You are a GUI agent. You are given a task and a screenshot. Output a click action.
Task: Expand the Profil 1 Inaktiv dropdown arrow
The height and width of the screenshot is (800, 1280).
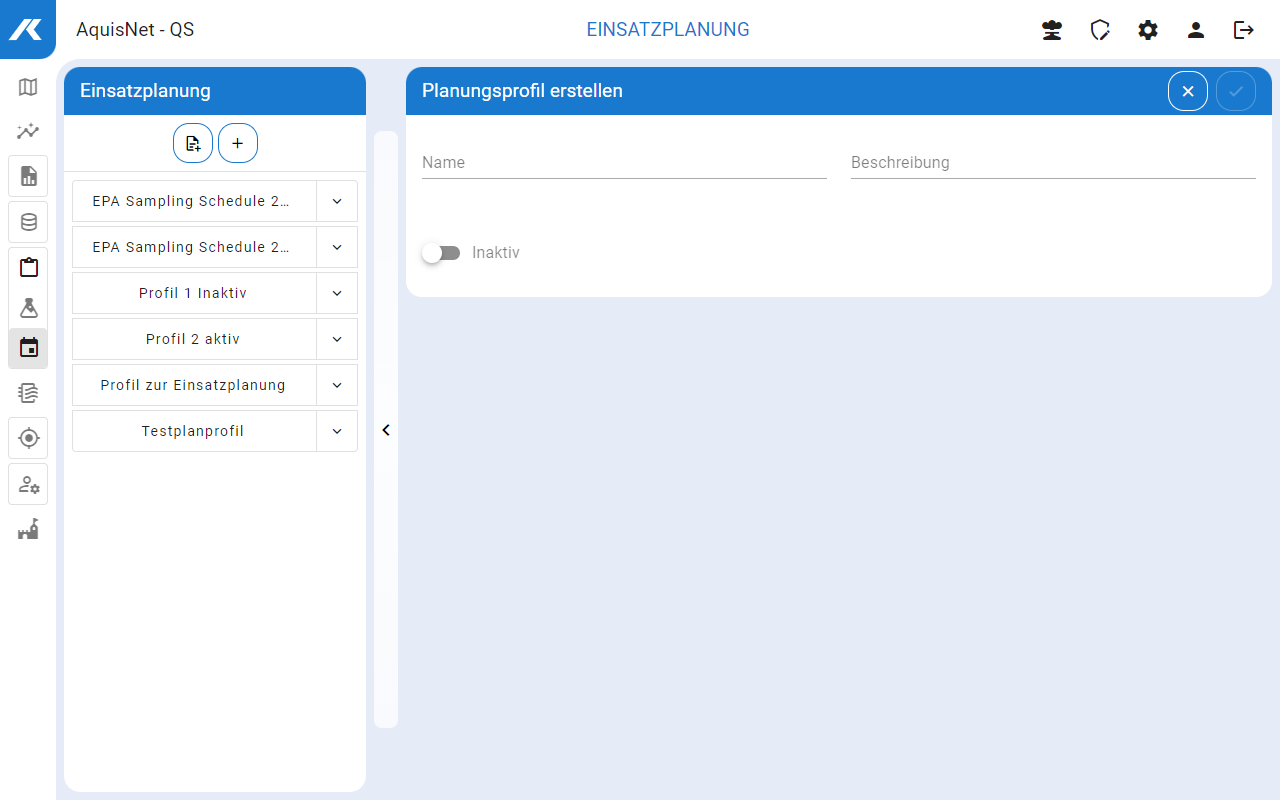(x=337, y=293)
